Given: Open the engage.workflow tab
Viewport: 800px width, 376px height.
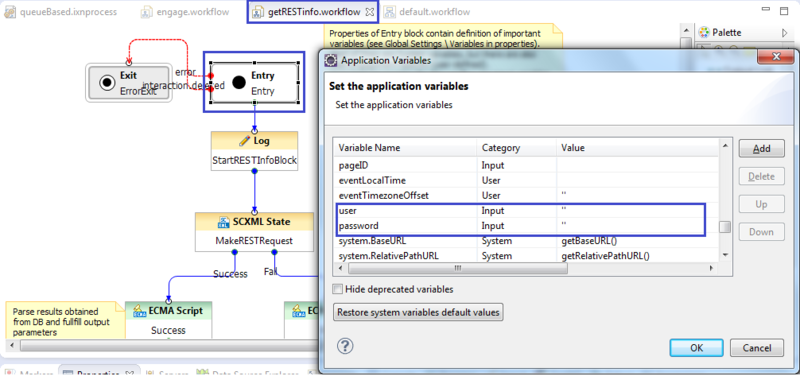Looking at the screenshot, I should click(x=185, y=12).
